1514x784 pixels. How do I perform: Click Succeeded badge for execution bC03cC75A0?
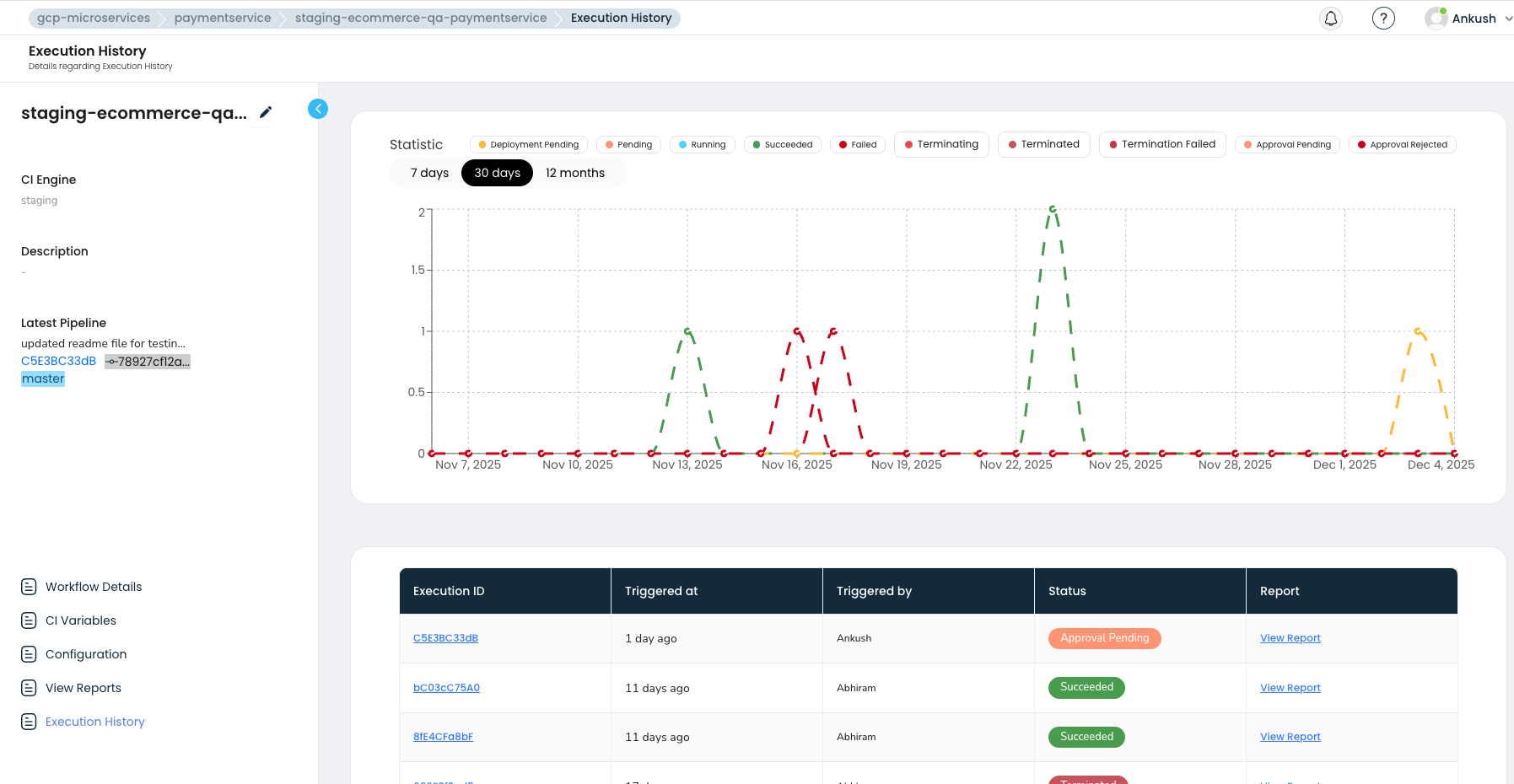click(x=1086, y=687)
